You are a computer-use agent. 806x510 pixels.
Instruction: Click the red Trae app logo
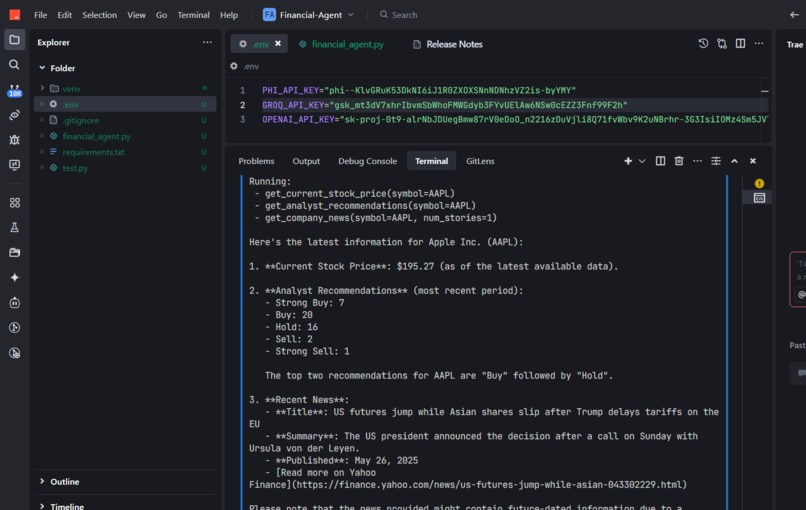(x=15, y=15)
